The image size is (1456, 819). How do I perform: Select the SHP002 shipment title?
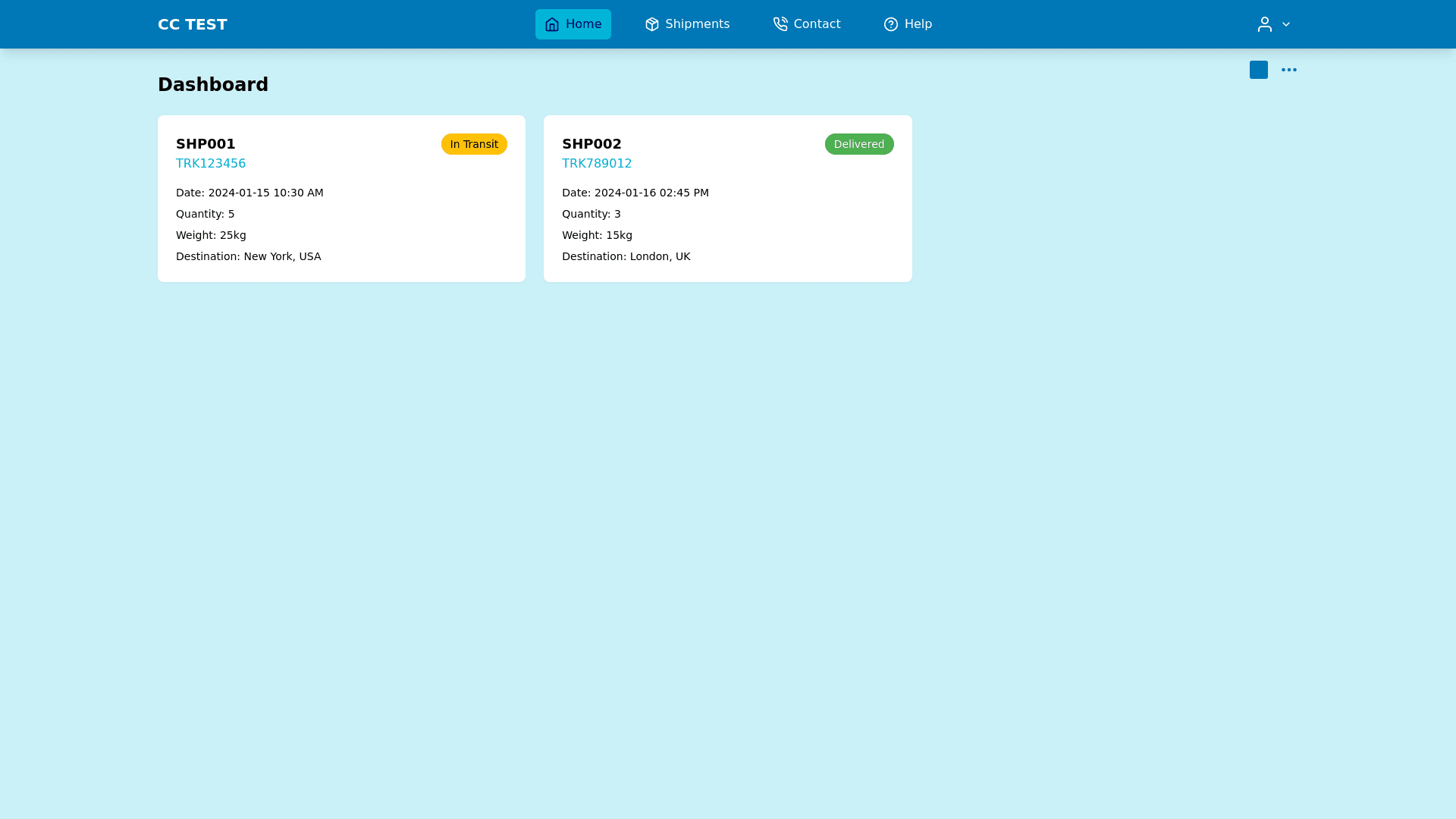click(591, 144)
